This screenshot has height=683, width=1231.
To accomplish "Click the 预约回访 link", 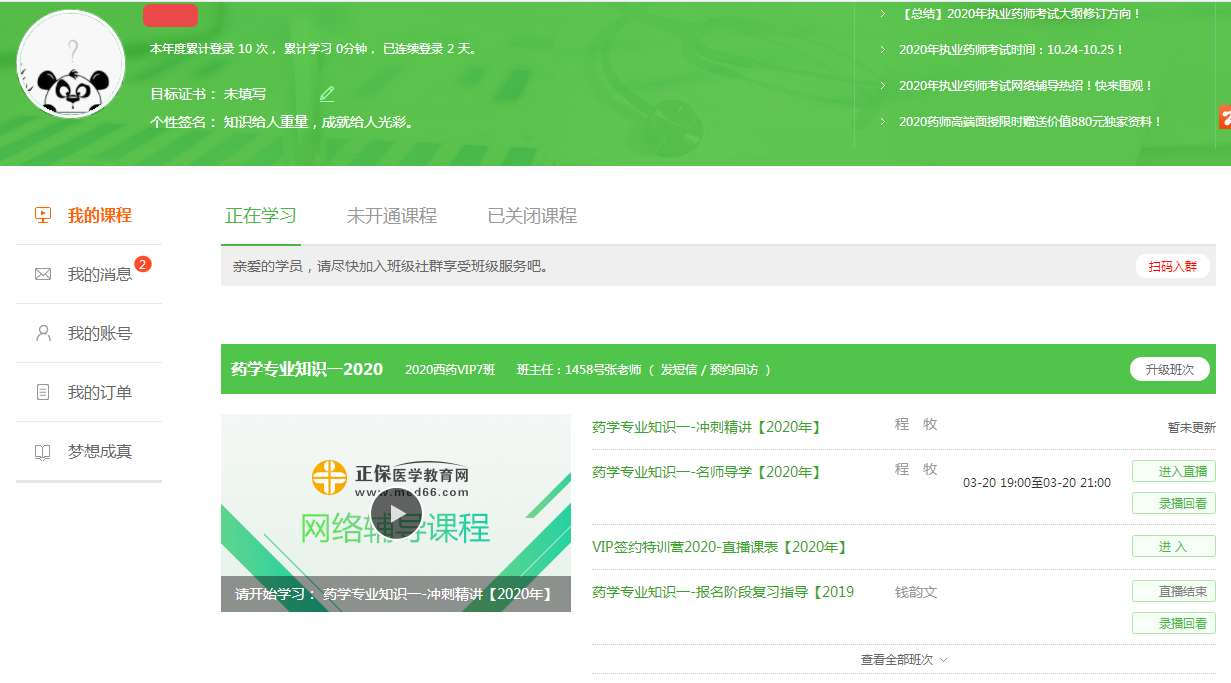I will 736,370.
